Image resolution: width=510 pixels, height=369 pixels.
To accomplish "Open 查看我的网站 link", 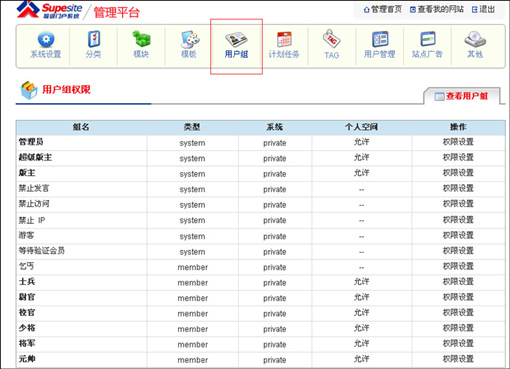I will coord(441,9).
